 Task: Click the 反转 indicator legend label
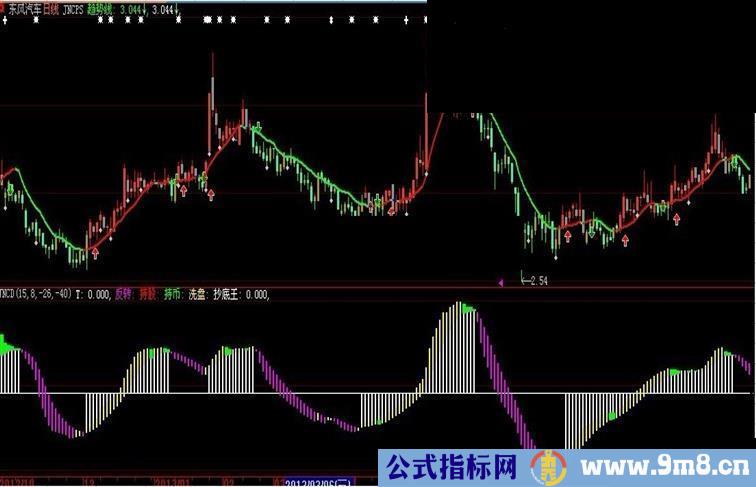[123, 294]
